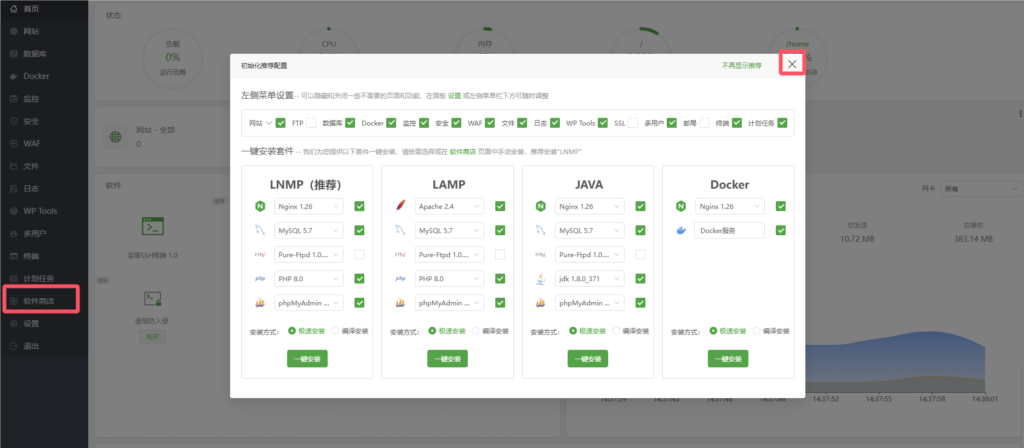Select 极速安装 radio in JAVA card
1024x448 pixels.
point(573,331)
